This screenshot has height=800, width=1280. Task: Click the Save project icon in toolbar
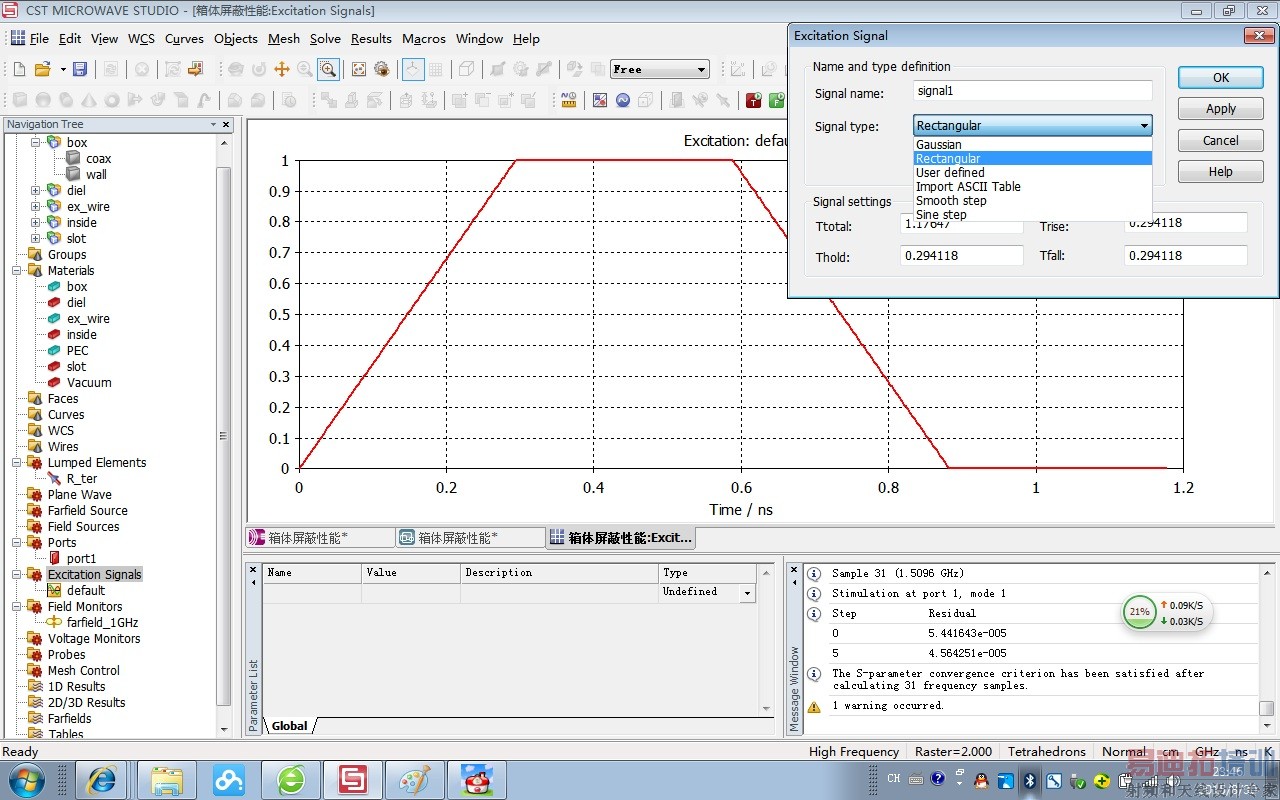click(x=80, y=69)
